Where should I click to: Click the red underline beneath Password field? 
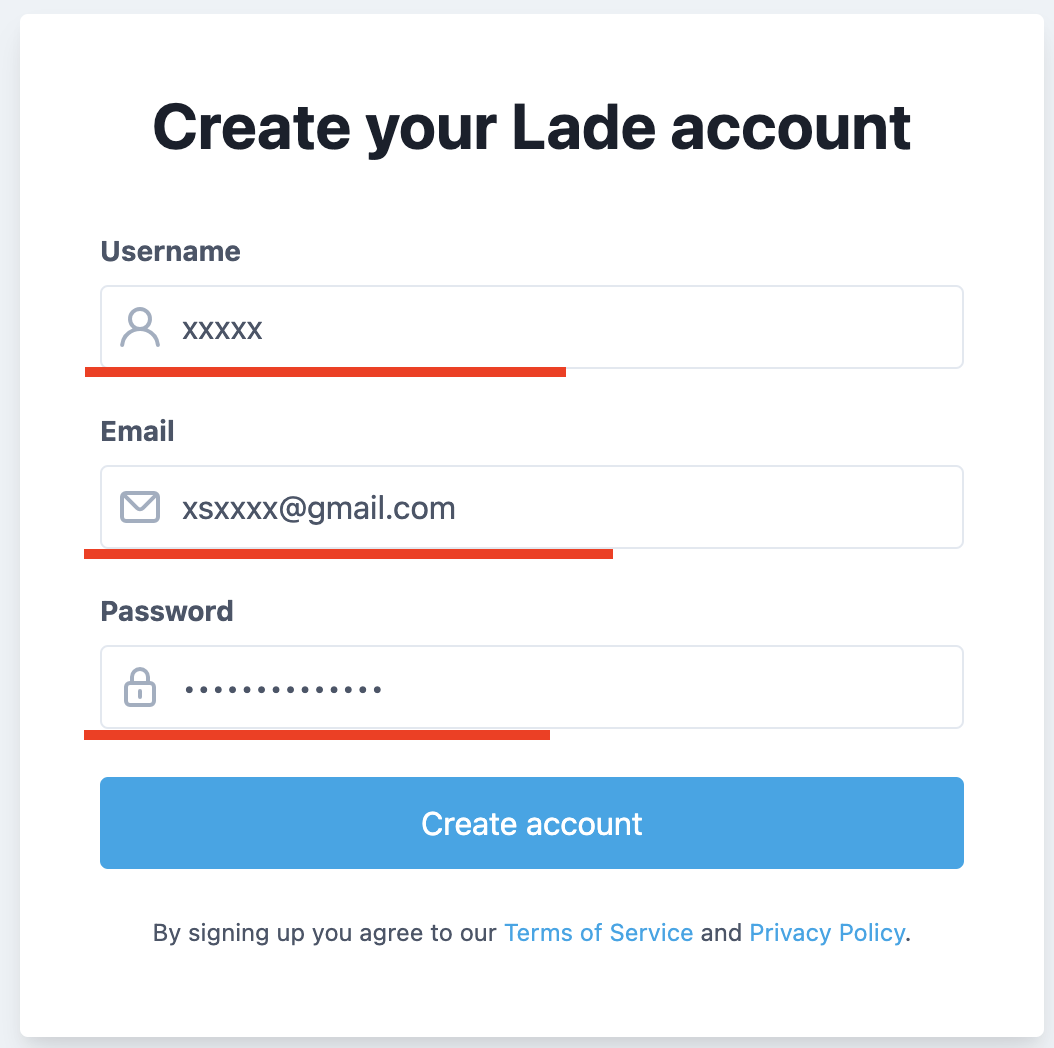(317, 735)
